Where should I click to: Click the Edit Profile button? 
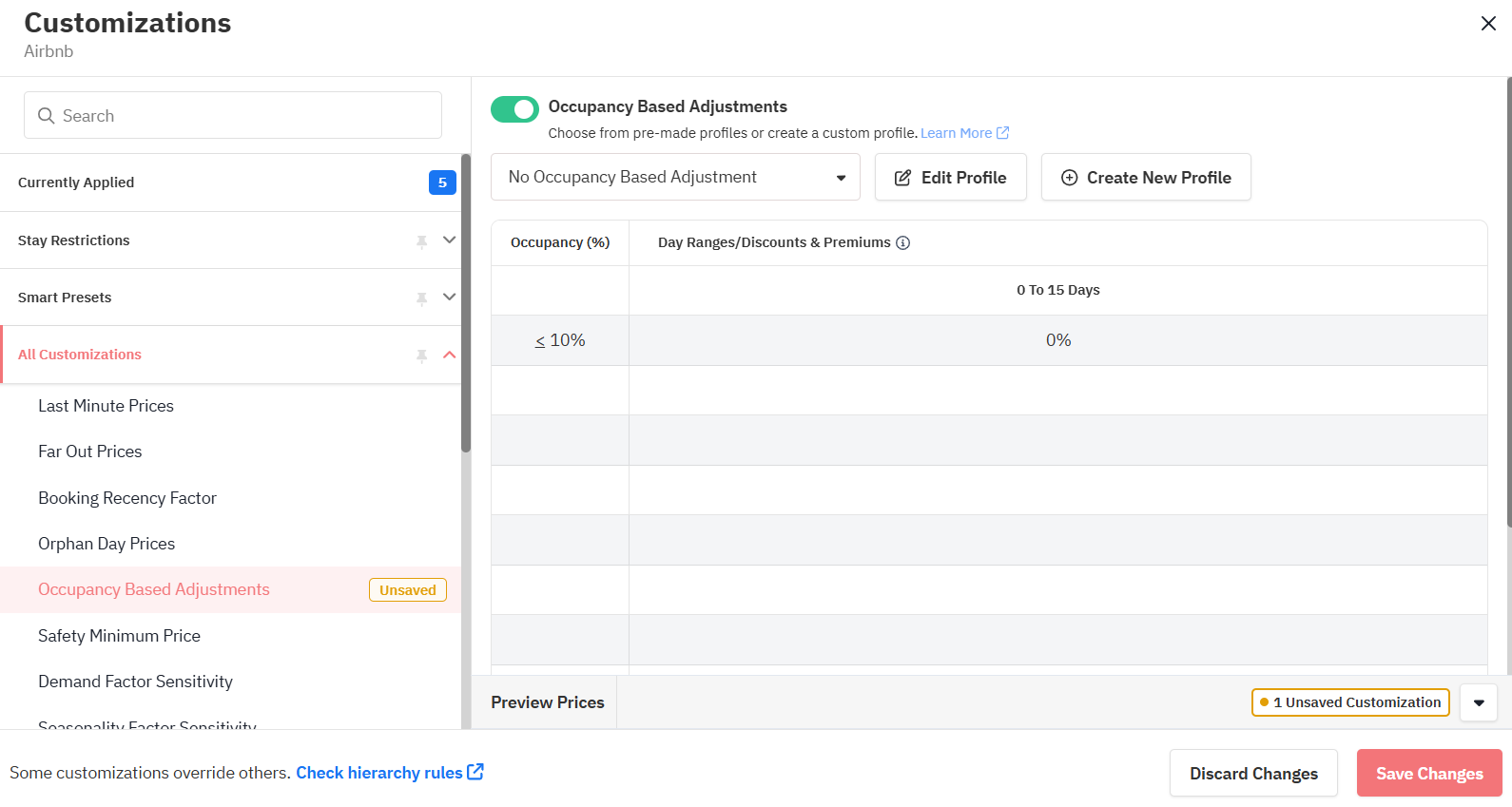click(x=950, y=178)
